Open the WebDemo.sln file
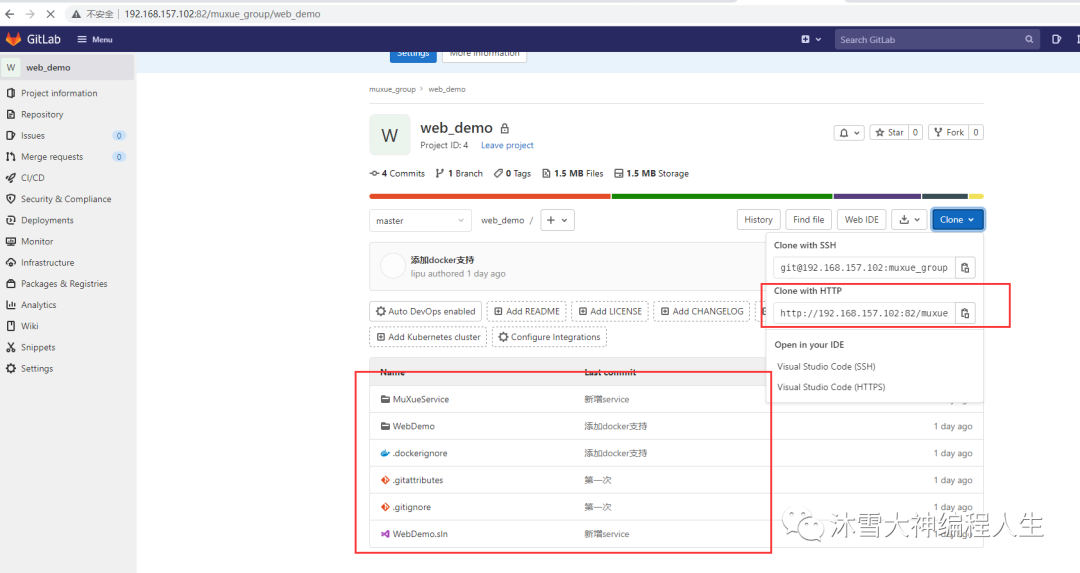1080x573 pixels. [419, 534]
